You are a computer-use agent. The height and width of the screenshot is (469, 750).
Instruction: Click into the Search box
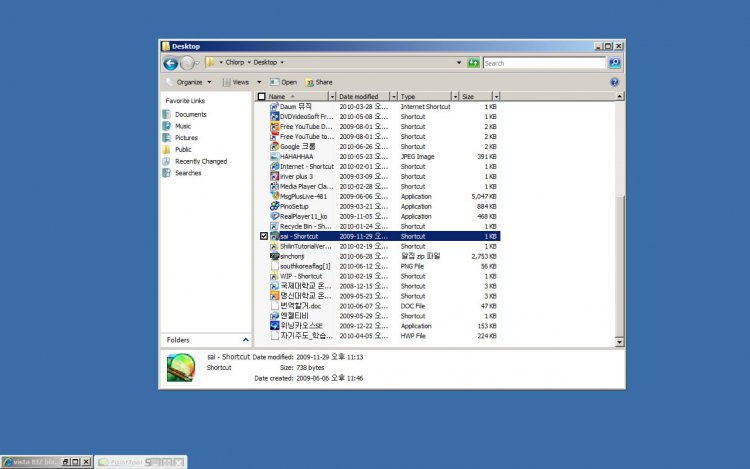pyautogui.click(x=544, y=63)
